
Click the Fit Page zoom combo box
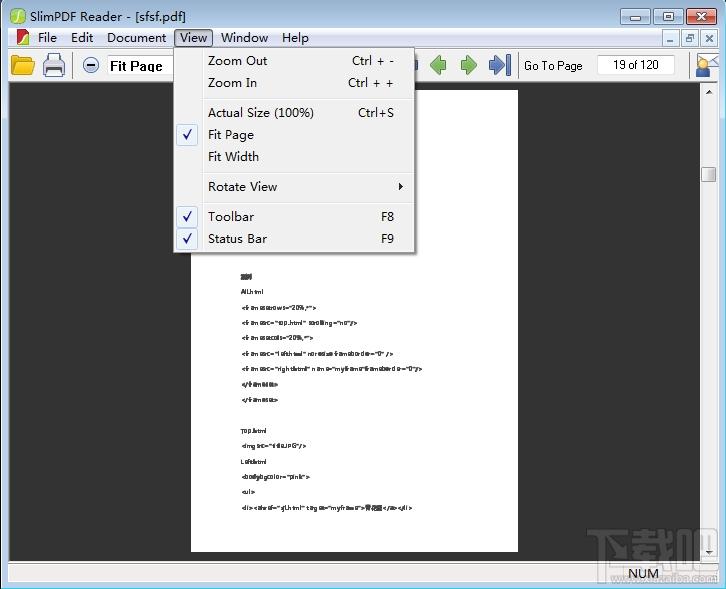click(140, 65)
